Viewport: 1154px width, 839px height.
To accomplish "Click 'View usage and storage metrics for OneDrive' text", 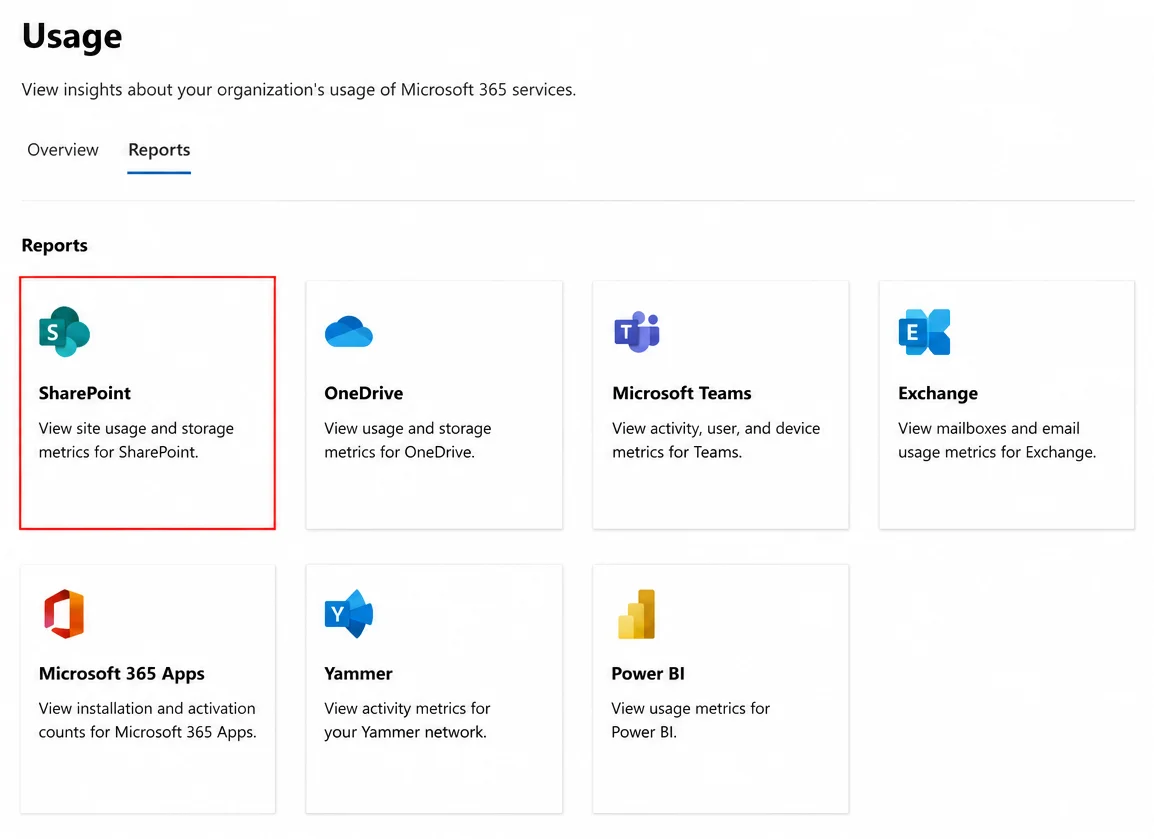I will click(x=408, y=440).
